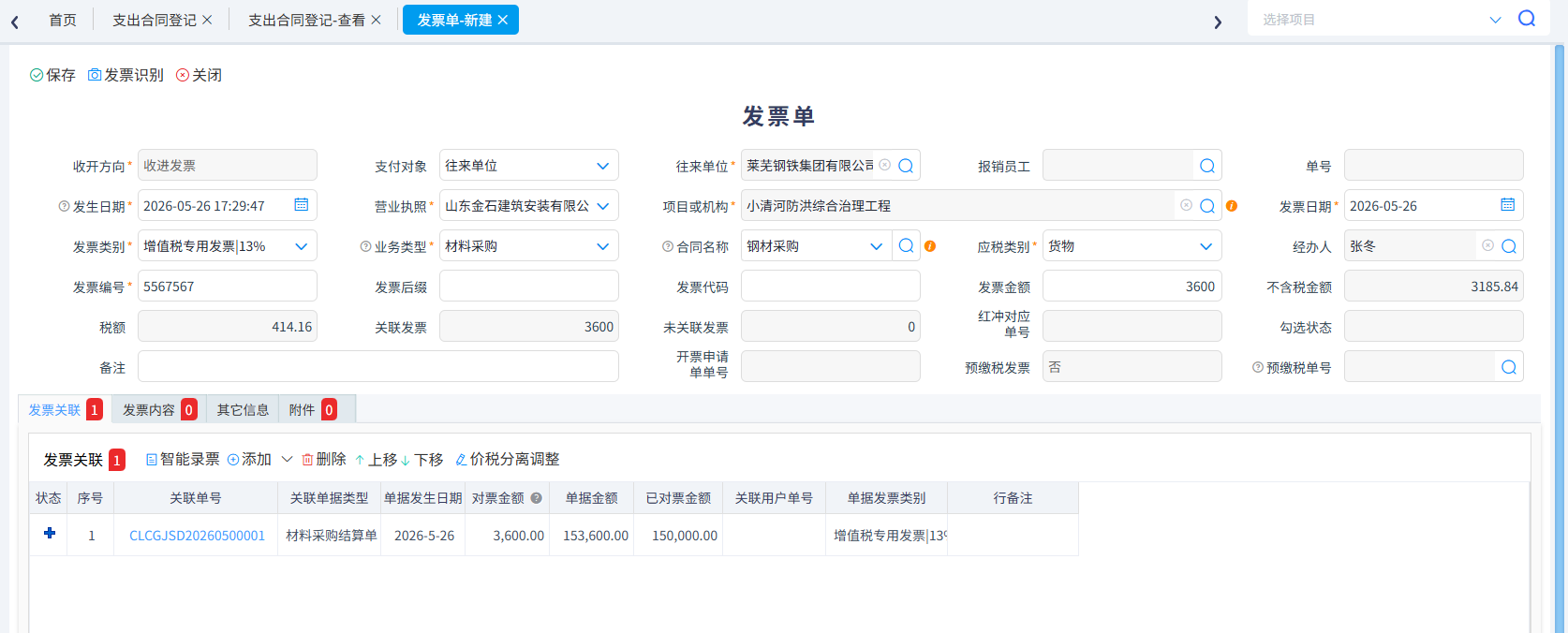
Task: Click help icon before 合同名称 label
Action: (668, 246)
